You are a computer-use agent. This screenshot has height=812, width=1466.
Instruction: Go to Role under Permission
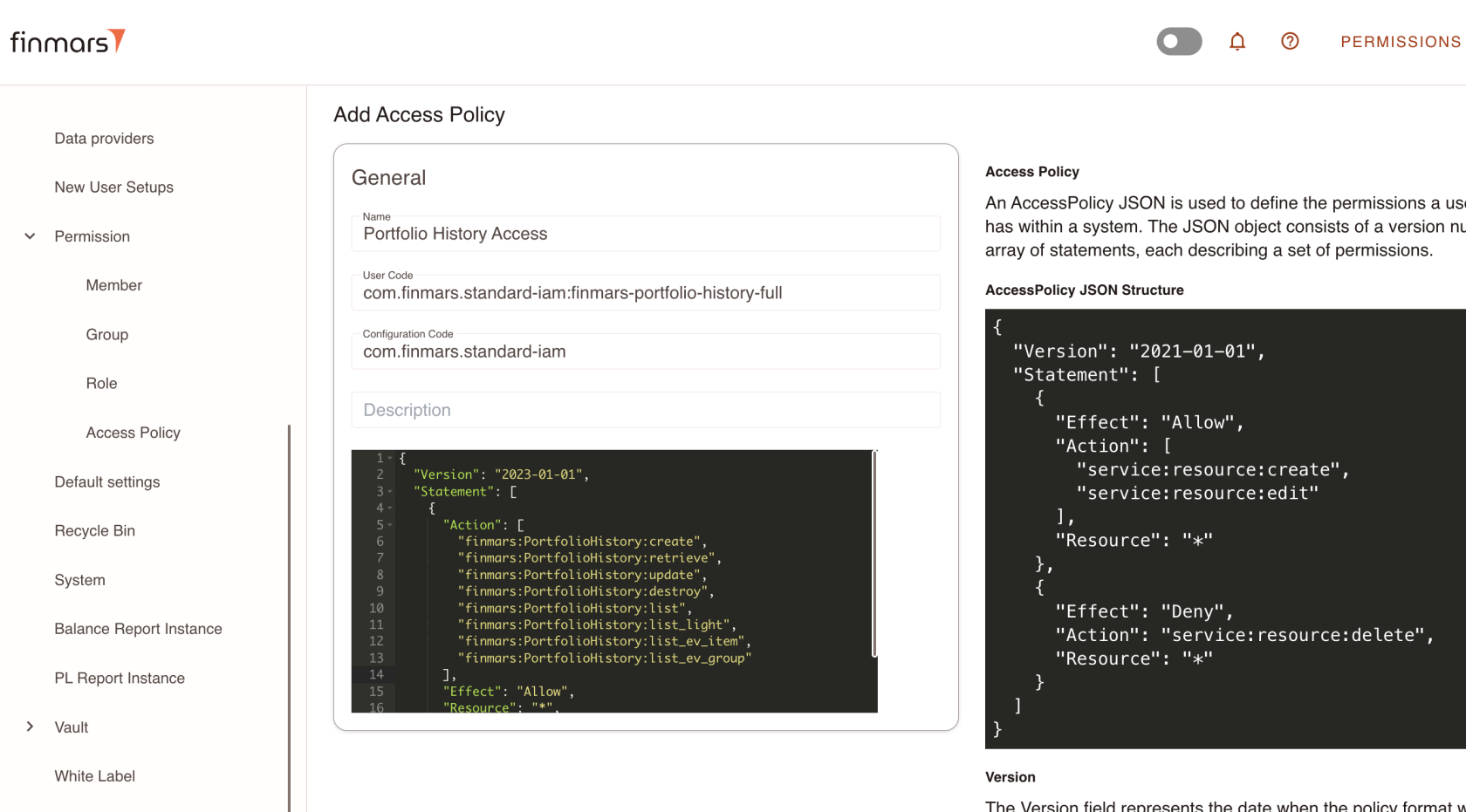101,384
